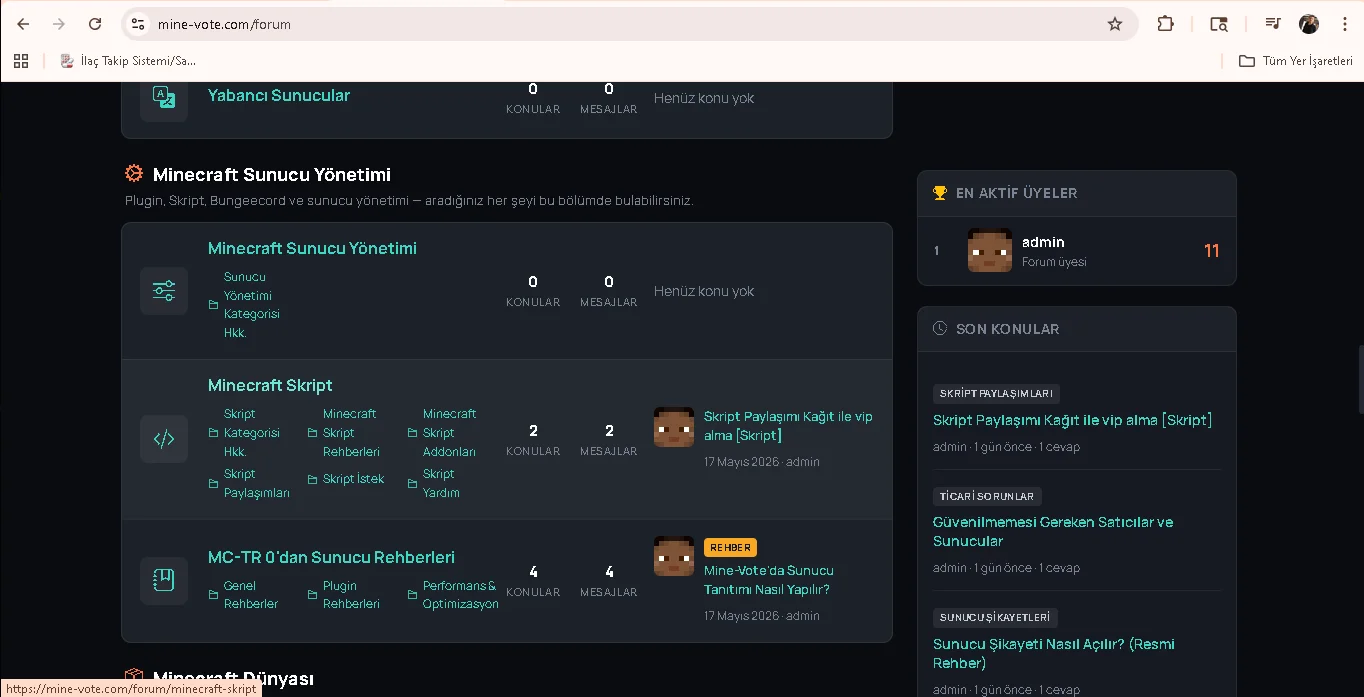The height and width of the screenshot is (697, 1364).
Task: Open the Minecraft Sunucu Yönetimi forum title link
Action: click(x=312, y=248)
